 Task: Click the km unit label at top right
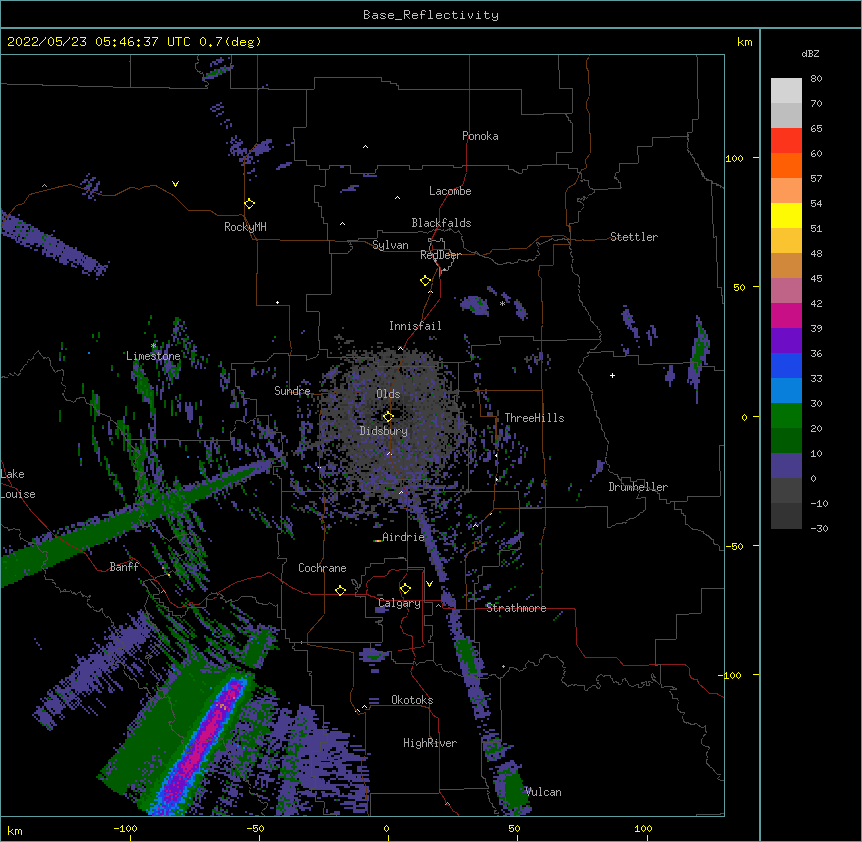(744, 42)
